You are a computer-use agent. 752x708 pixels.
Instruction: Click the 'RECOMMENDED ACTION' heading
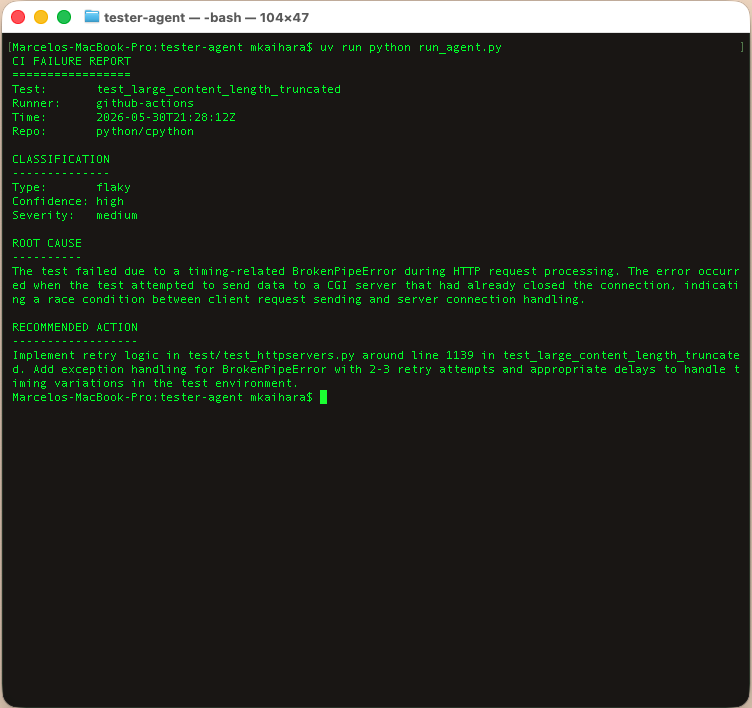click(x=75, y=327)
